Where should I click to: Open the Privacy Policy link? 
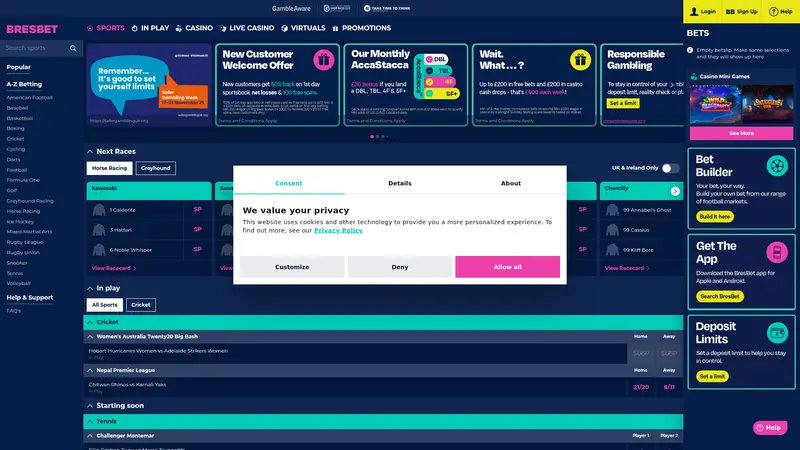[x=338, y=230]
